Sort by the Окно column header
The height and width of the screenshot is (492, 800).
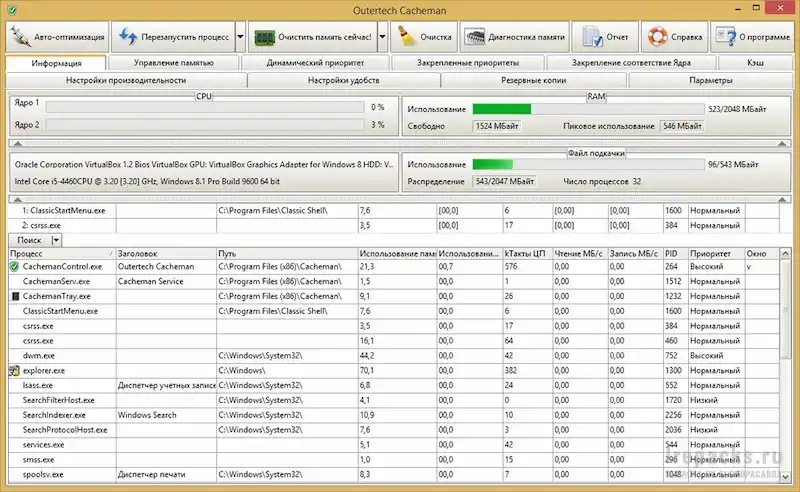(x=762, y=254)
